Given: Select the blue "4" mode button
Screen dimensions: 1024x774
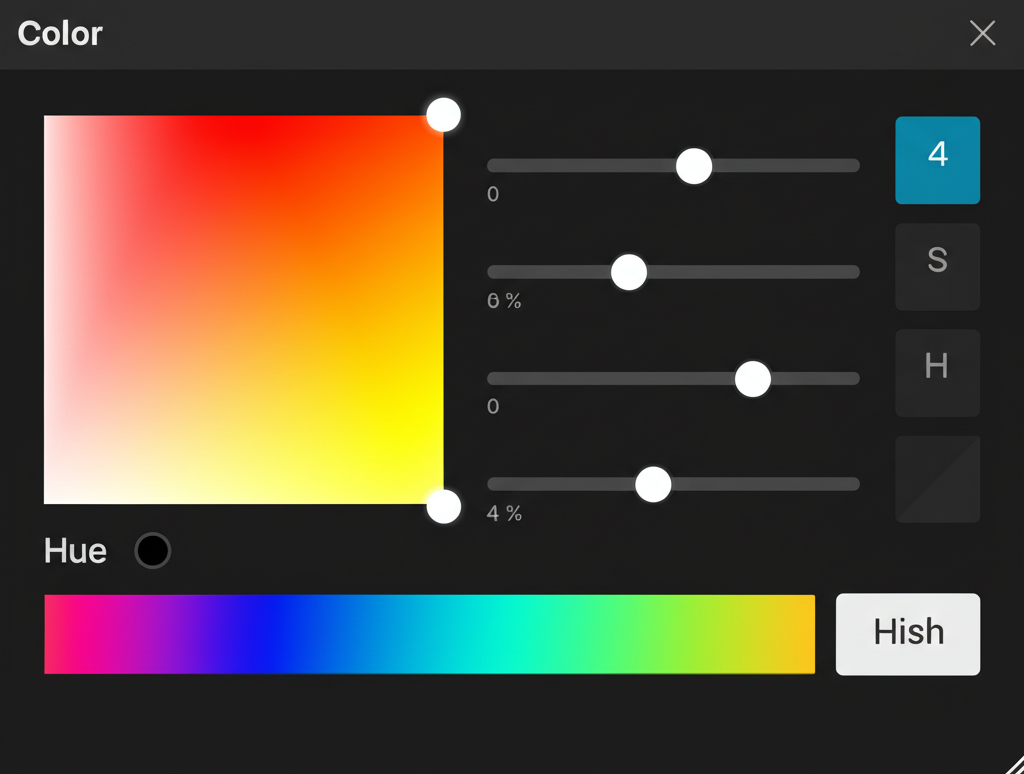Looking at the screenshot, I should tap(937, 160).
